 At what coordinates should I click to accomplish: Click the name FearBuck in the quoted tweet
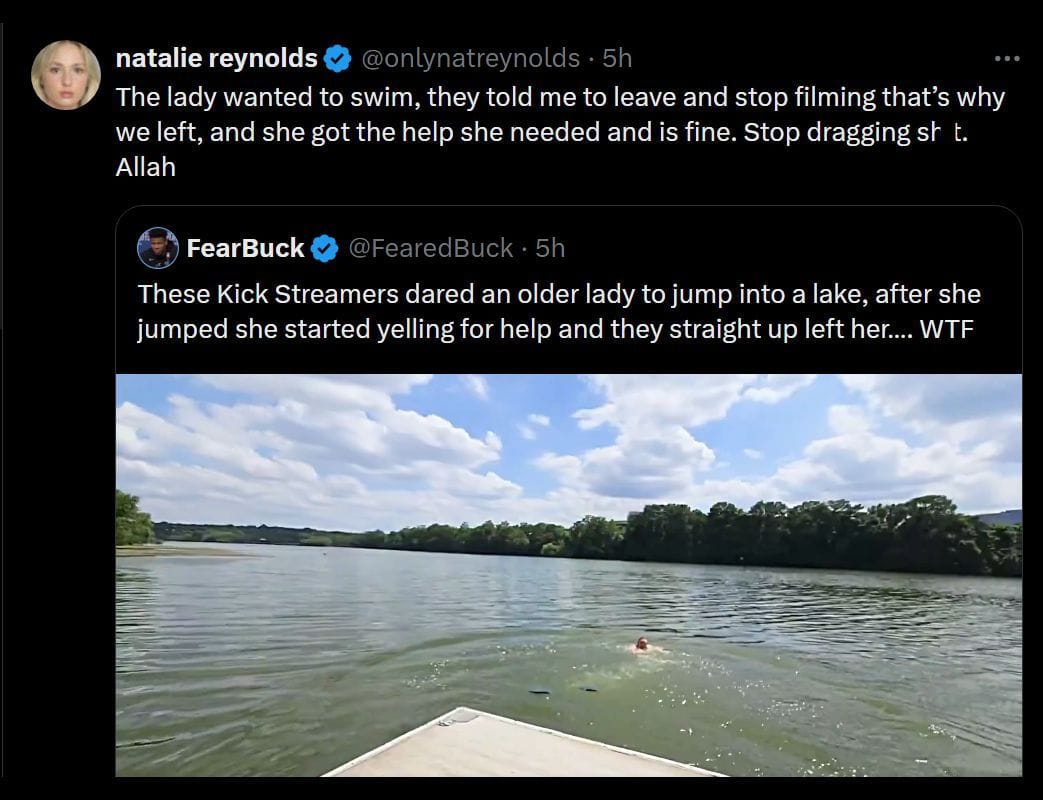pos(245,248)
